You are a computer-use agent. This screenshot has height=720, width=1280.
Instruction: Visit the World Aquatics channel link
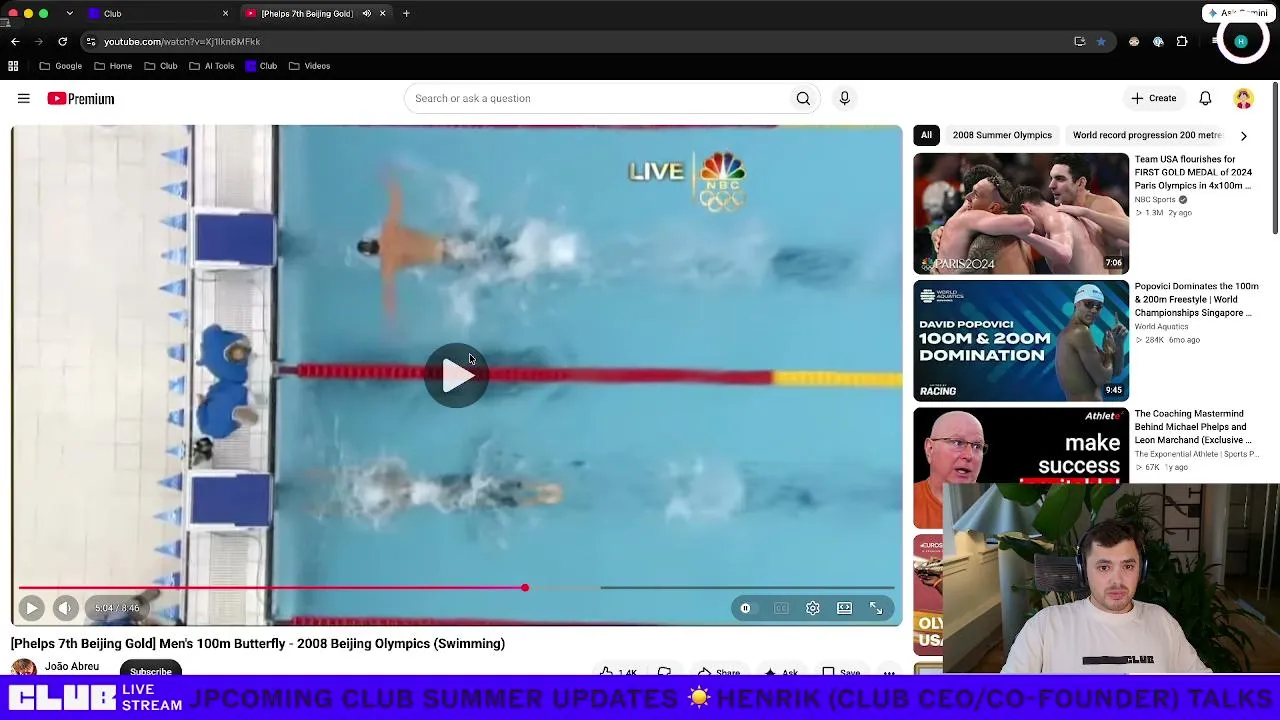coord(1161,327)
